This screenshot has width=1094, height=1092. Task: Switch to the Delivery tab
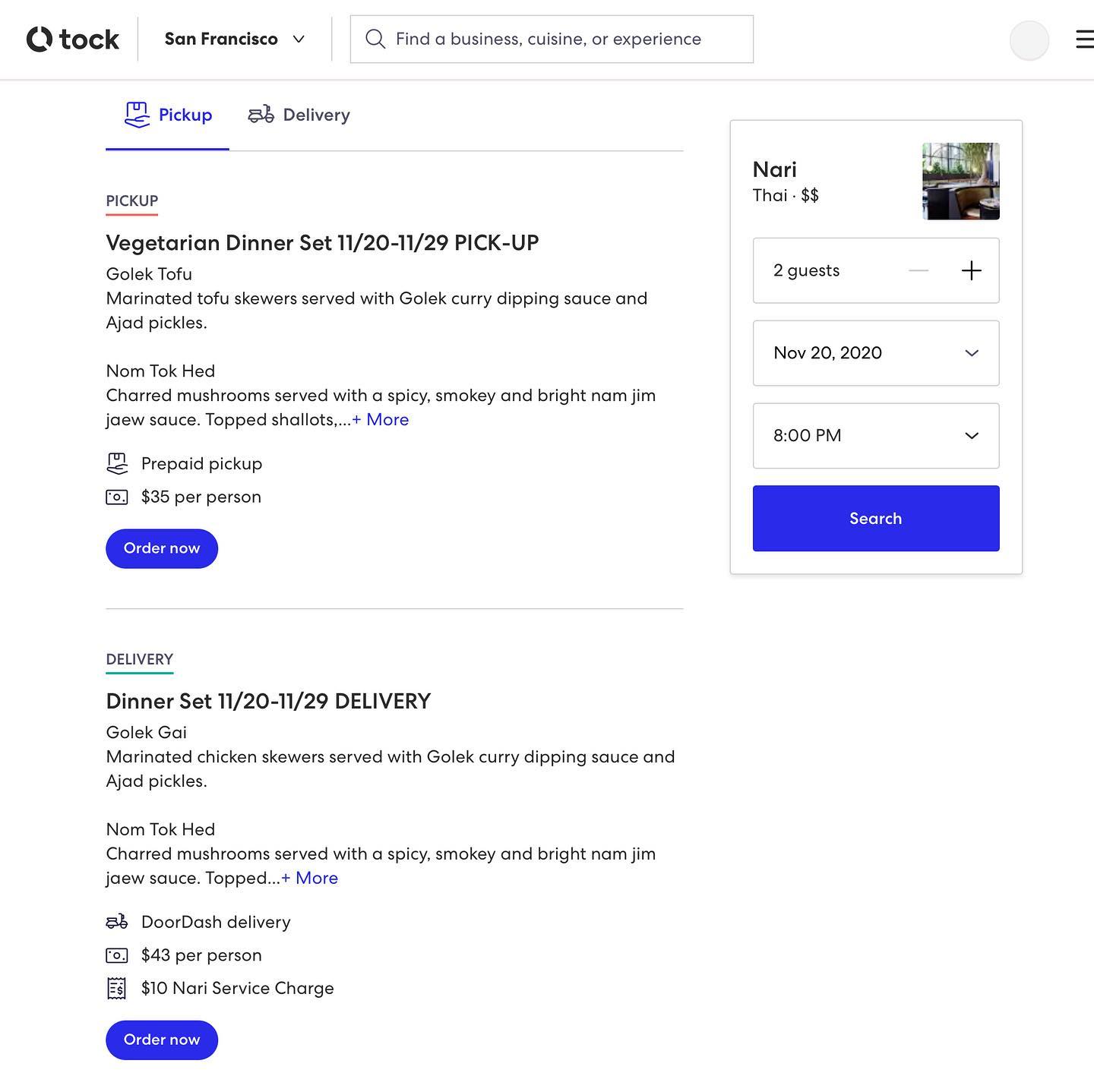(299, 115)
